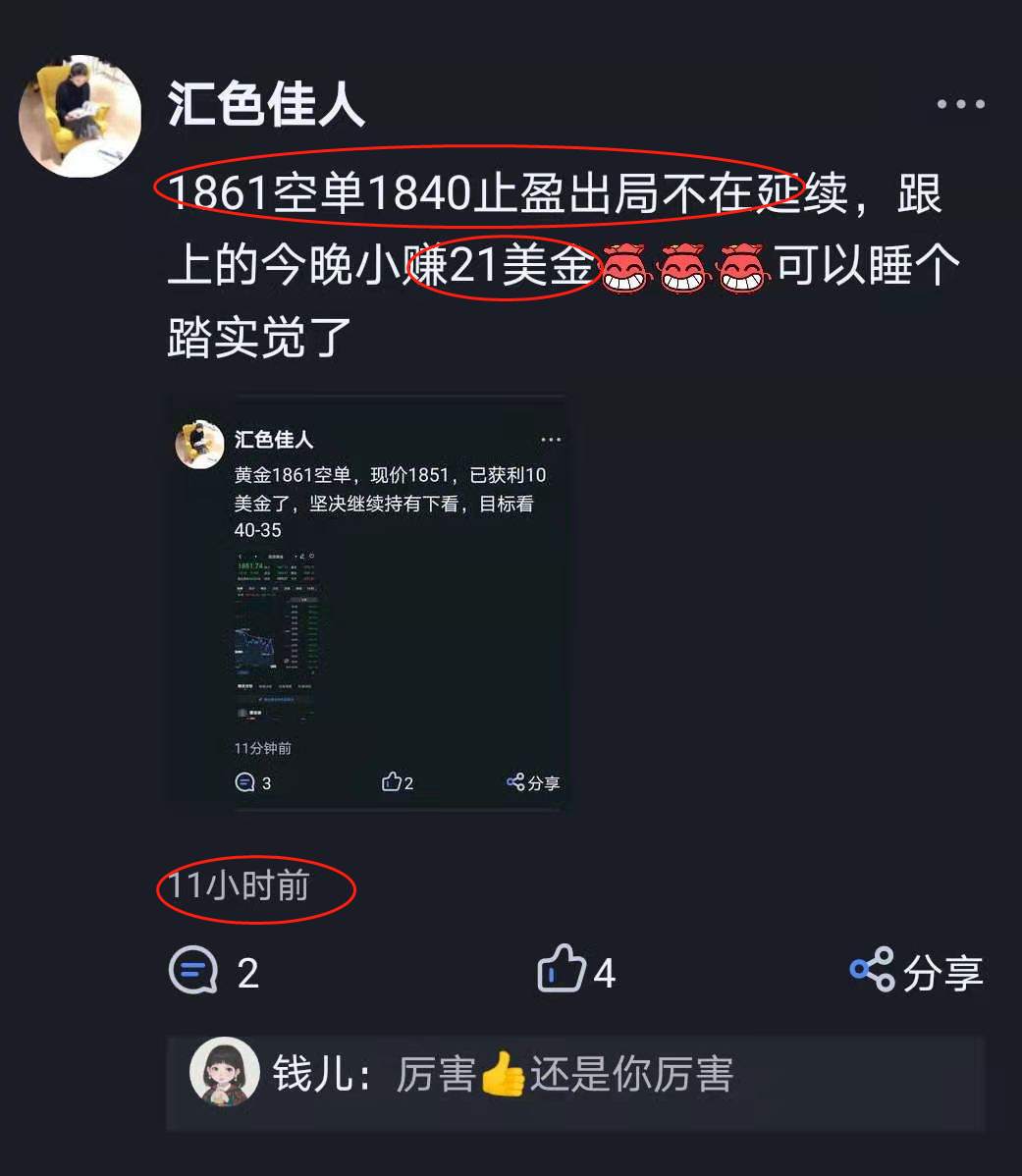Image resolution: width=1022 pixels, height=1176 pixels.
Task: Tap the like count 4
Action: pos(605,974)
